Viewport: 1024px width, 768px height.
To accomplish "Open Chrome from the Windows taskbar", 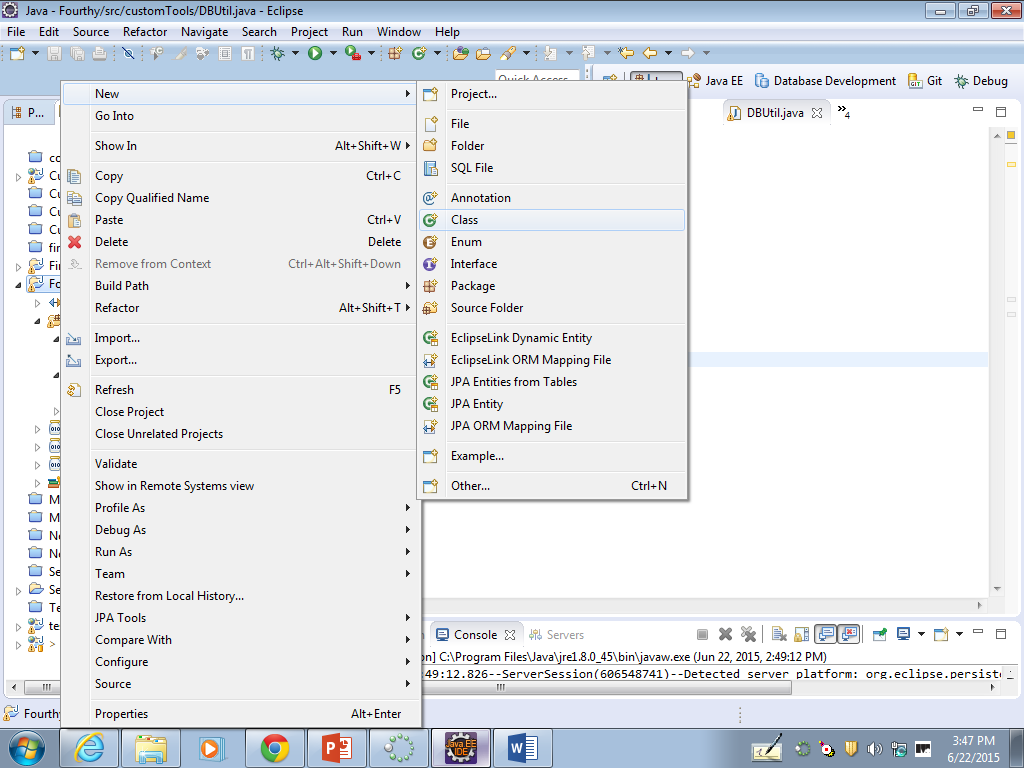I will [x=275, y=747].
